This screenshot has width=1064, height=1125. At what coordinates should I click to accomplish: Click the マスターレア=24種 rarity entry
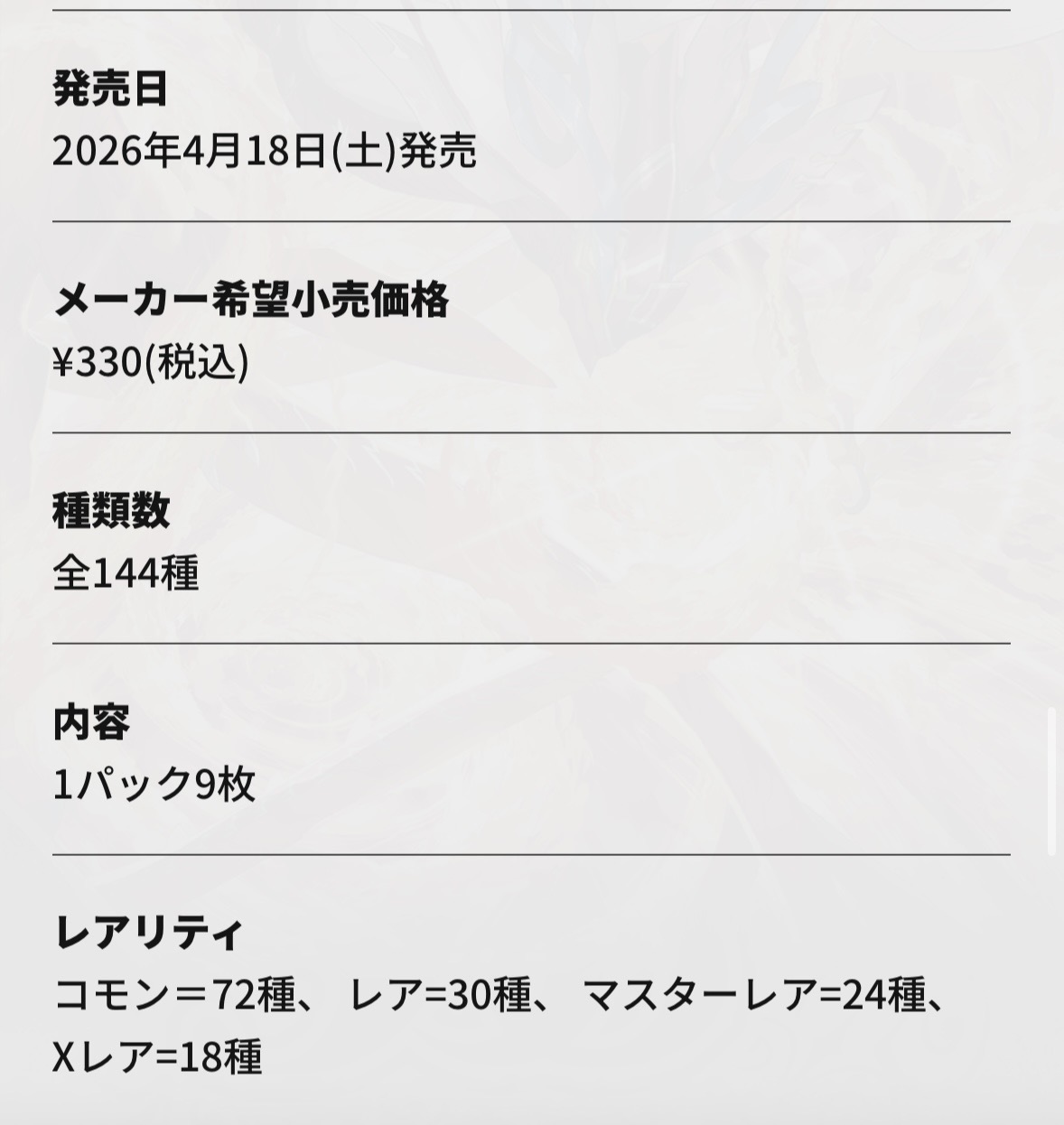click(753, 996)
